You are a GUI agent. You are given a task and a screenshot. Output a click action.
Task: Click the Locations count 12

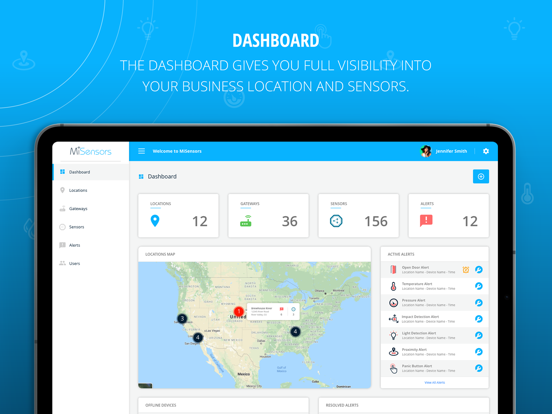(x=200, y=221)
